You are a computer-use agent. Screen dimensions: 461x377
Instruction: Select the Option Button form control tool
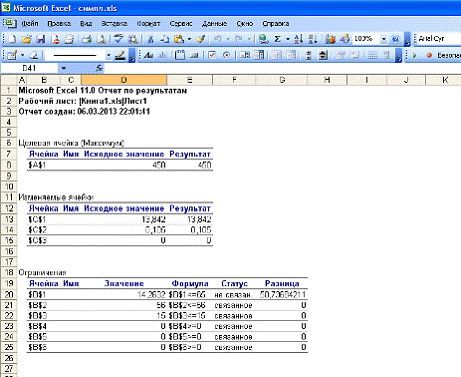(x=226, y=55)
